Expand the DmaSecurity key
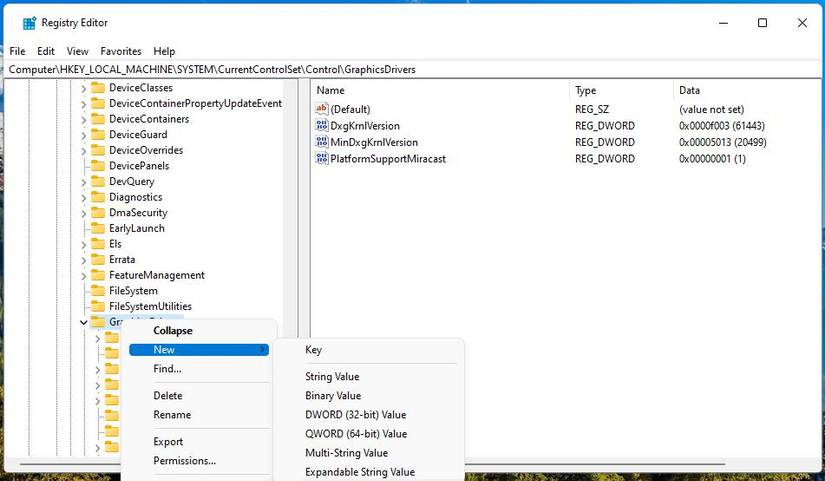This screenshot has height=481, width=825. (x=84, y=214)
